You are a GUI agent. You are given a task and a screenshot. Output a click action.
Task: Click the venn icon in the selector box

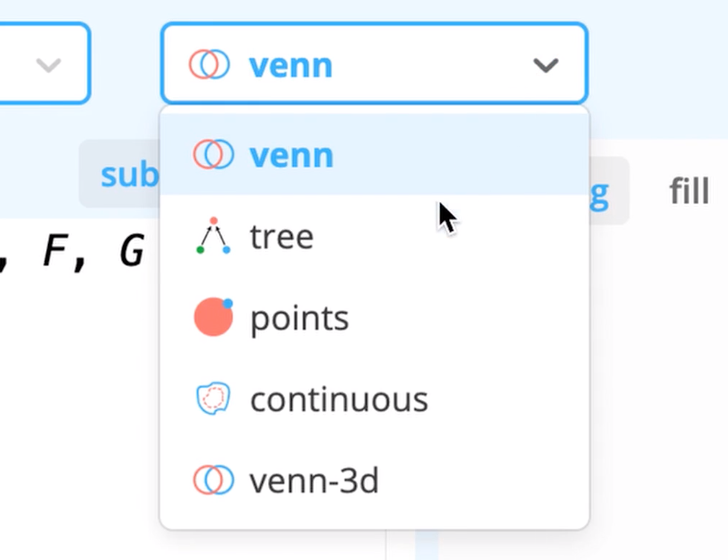[x=208, y=66]
